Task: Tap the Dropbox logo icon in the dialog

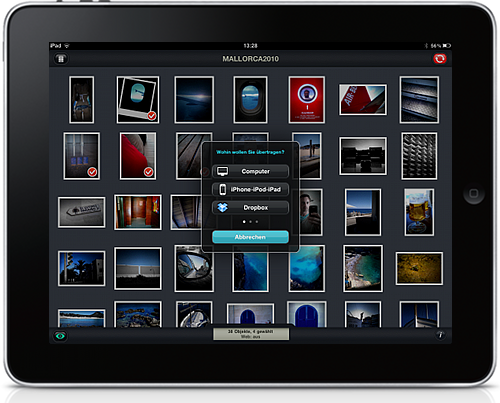Action: pos(222,207)
